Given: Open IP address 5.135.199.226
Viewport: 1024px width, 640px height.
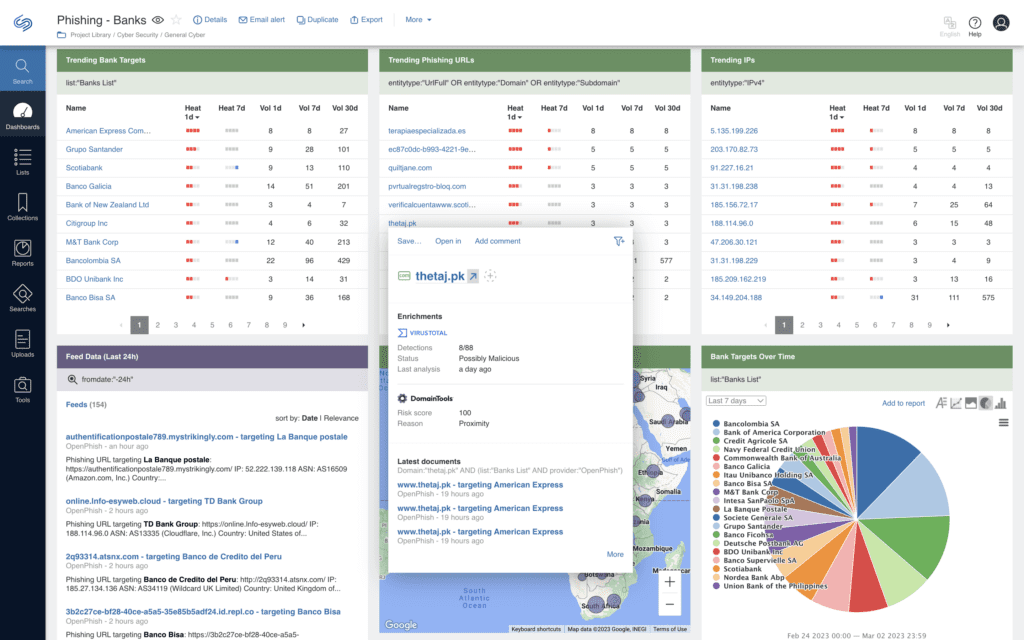Looking at the screenshot, I should tap(734, 131).
